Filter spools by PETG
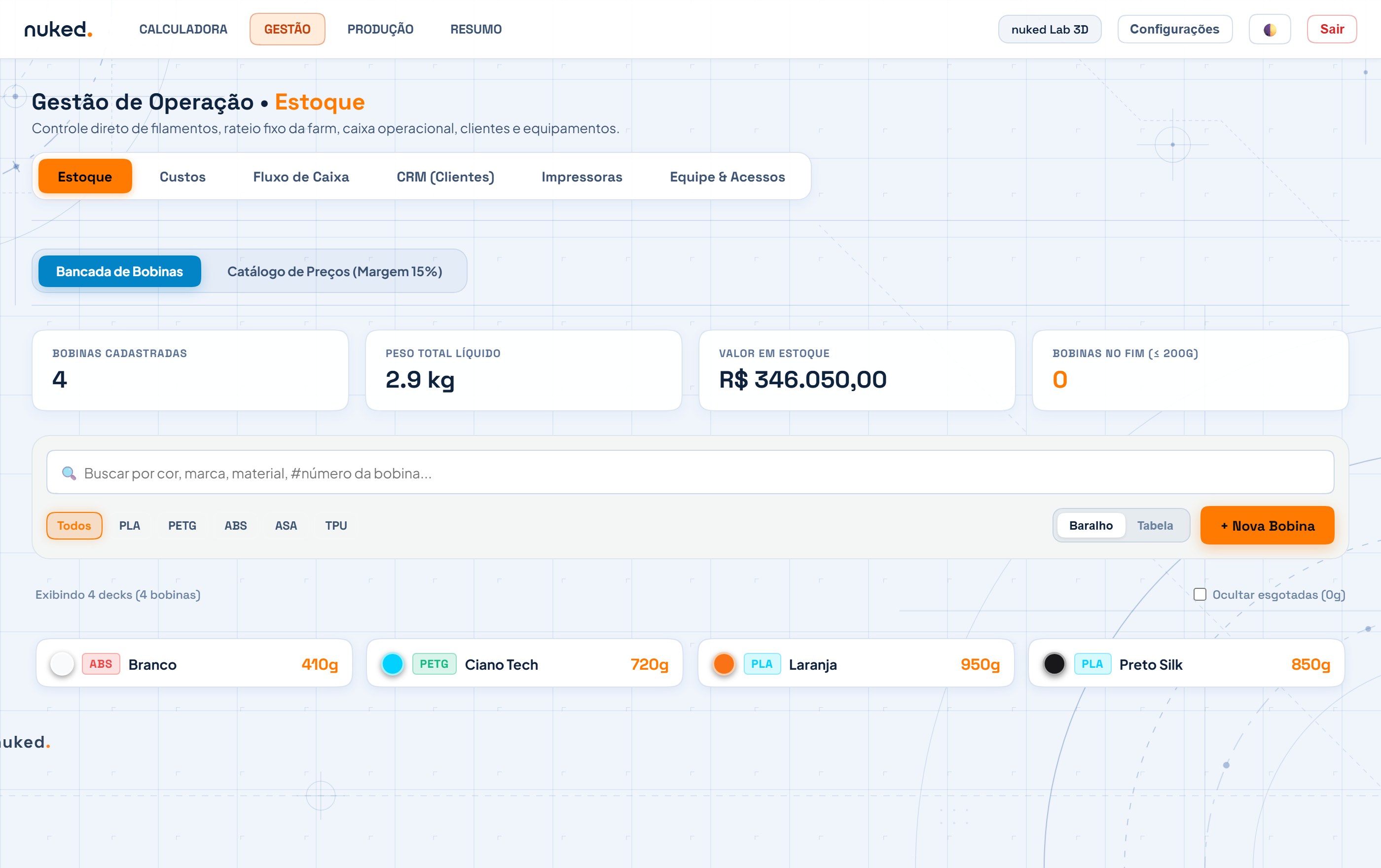Screen dimensions: 1381x868 [182, 525]
